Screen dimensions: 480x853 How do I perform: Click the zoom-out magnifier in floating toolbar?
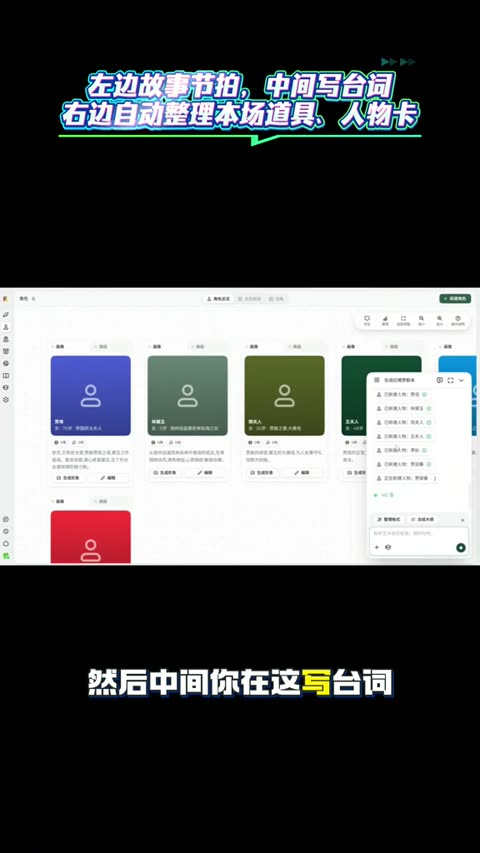pos(421,320)
